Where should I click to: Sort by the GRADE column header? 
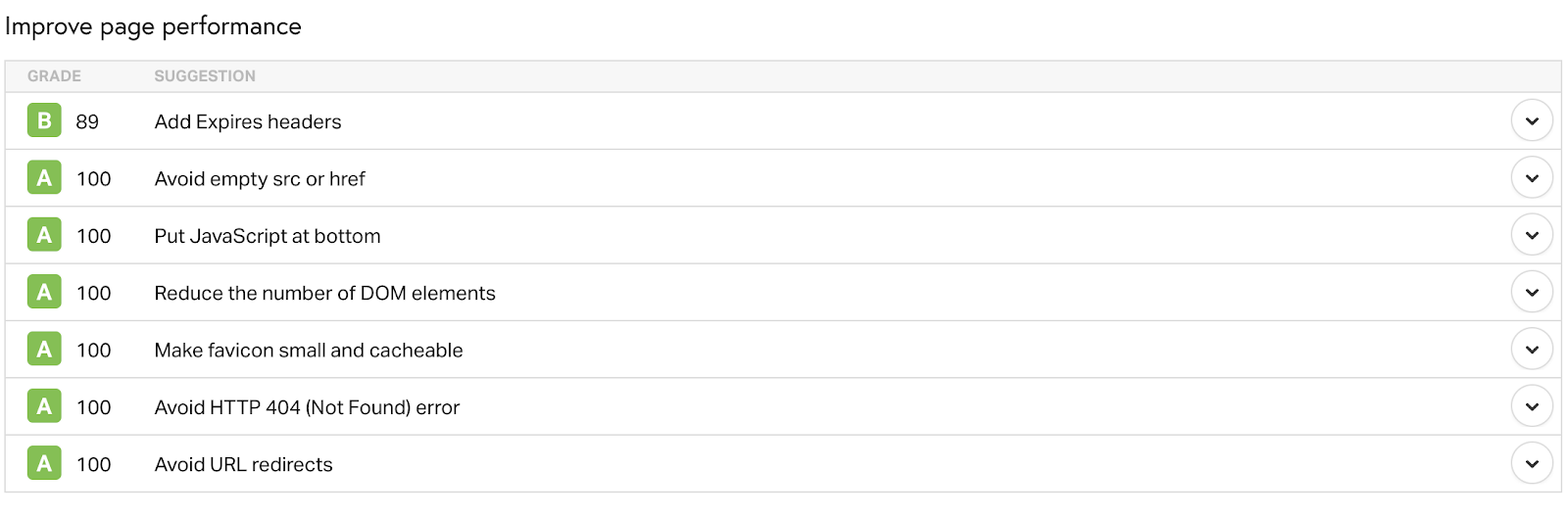(54, 76)
